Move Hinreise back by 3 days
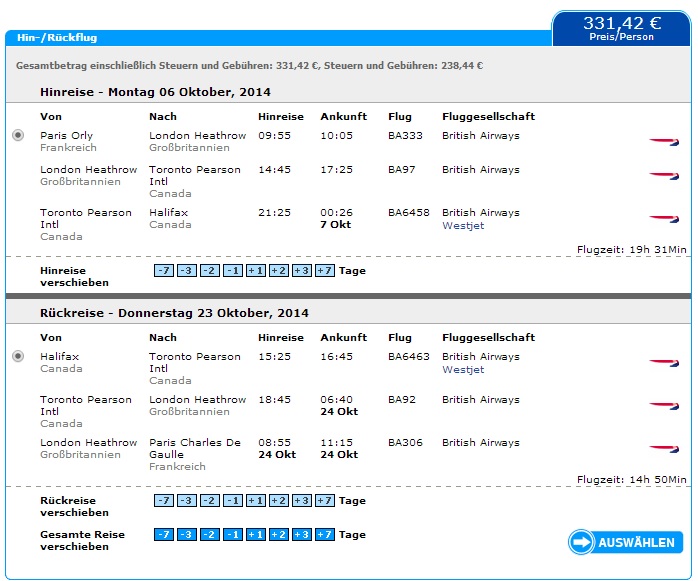Image resolution: width=698 pixels, height=581 pixels. (187, 271)
